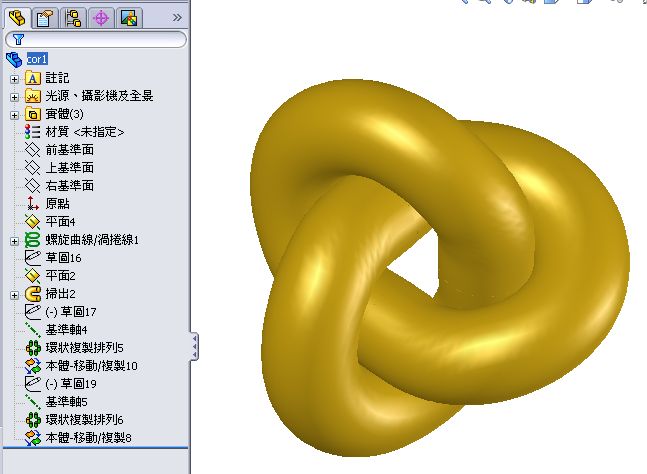
Task: Select 光源、攝影機及全景 label
Action: [99, 96]
